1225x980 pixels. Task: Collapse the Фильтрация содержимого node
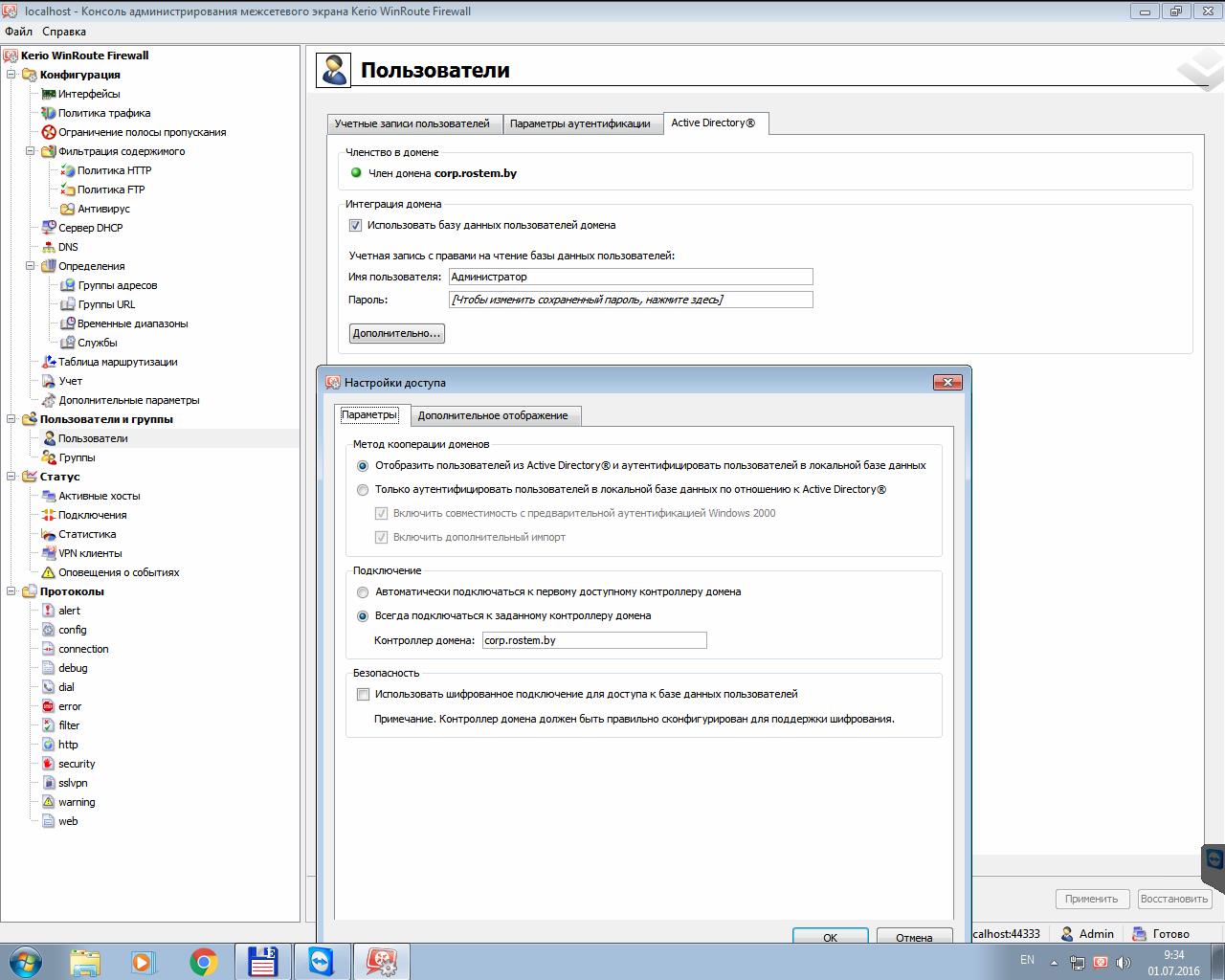point(31,151)
